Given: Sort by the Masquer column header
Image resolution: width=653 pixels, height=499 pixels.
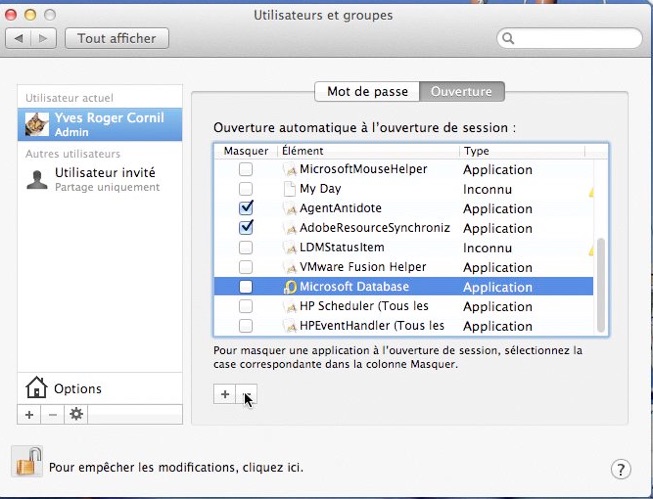Looking at the screenshot, I should (x=246, y=151).
